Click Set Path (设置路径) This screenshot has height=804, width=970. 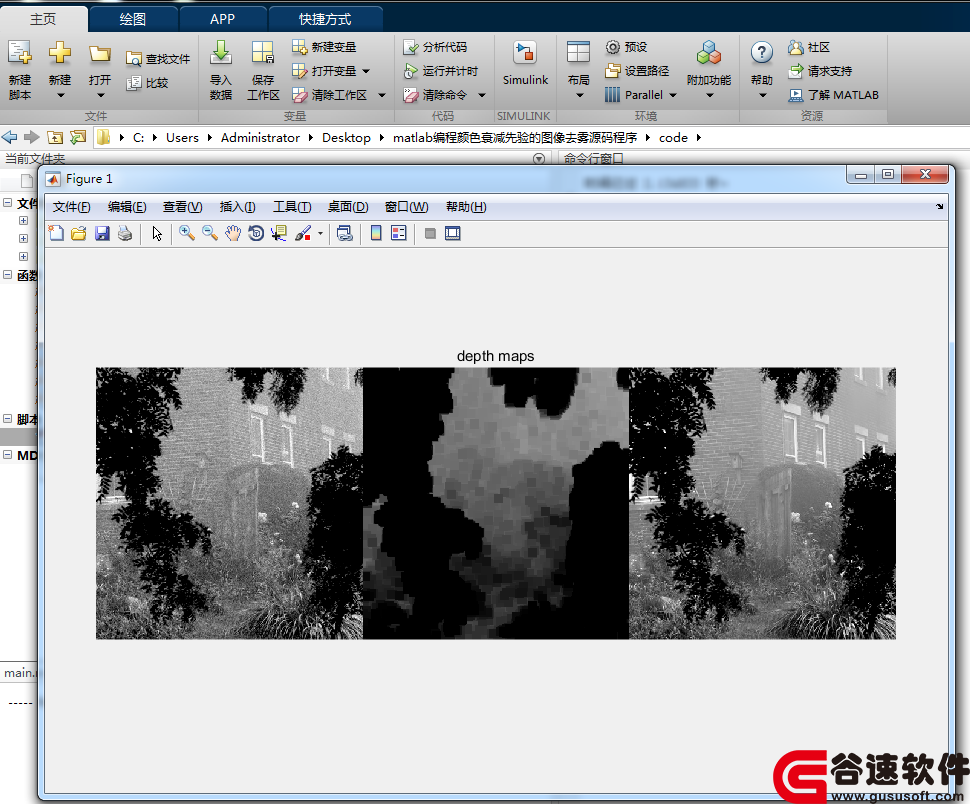click(x=638, y=71)
